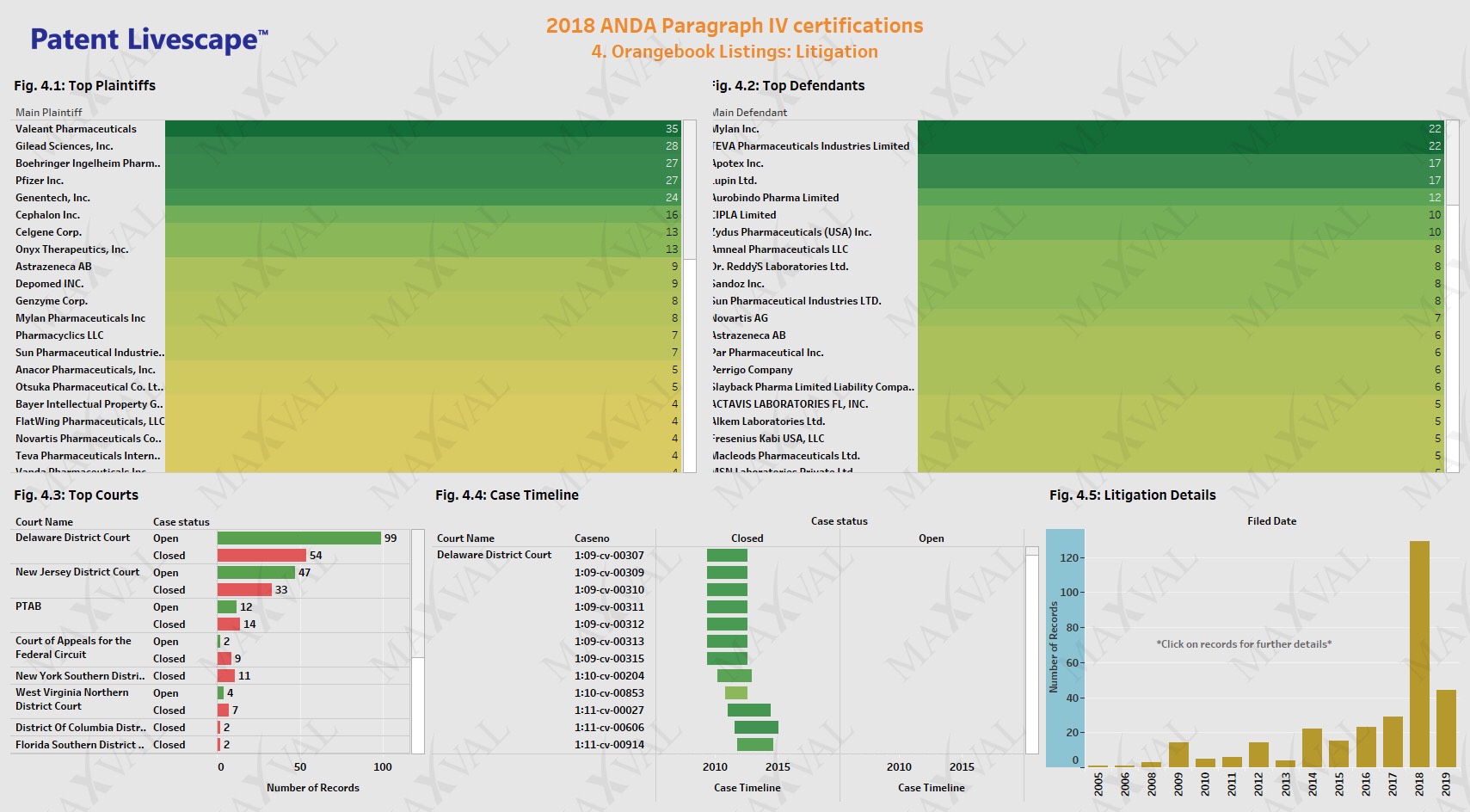Select case number 1:11-cv-00914

tap(609, 744)
